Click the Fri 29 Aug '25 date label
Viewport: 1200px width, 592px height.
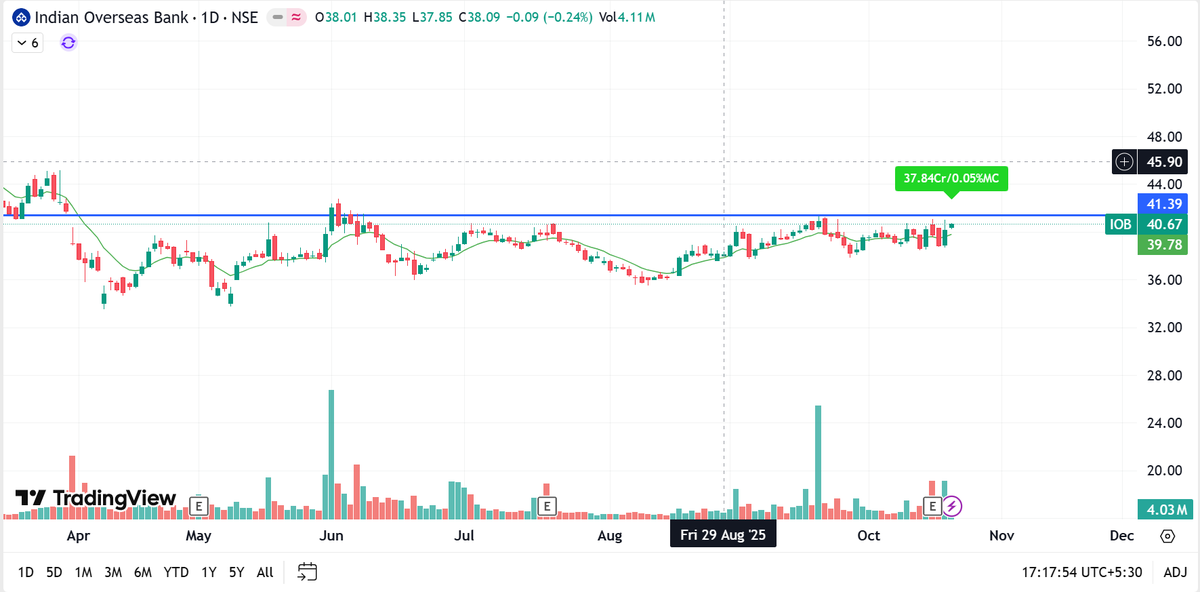(x=723, y=536)
